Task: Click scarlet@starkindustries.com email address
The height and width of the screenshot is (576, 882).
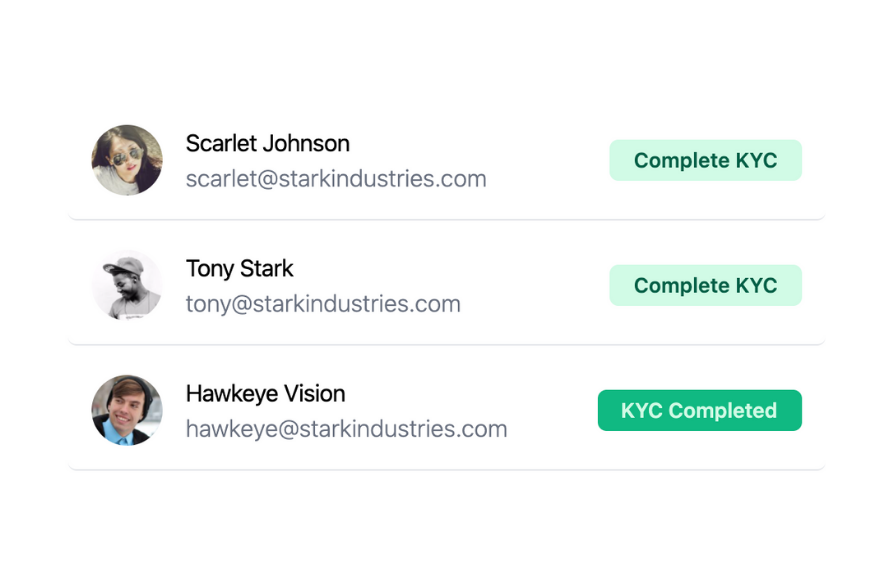Action: point(336,179)
